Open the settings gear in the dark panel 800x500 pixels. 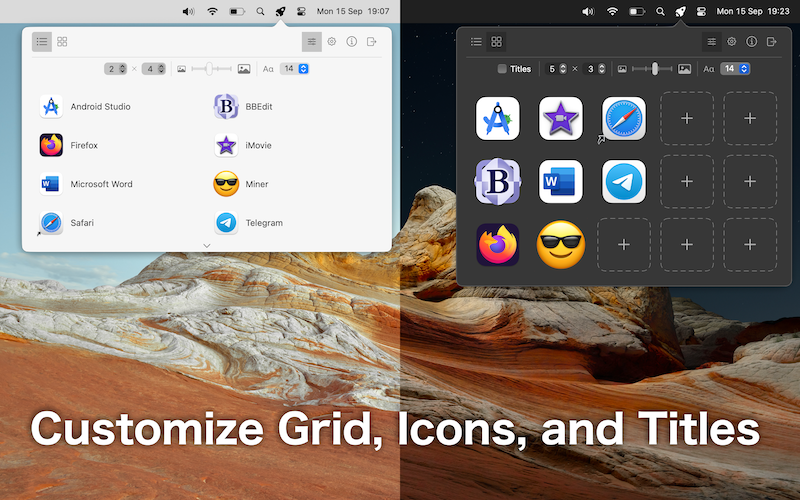pos(732,42)
